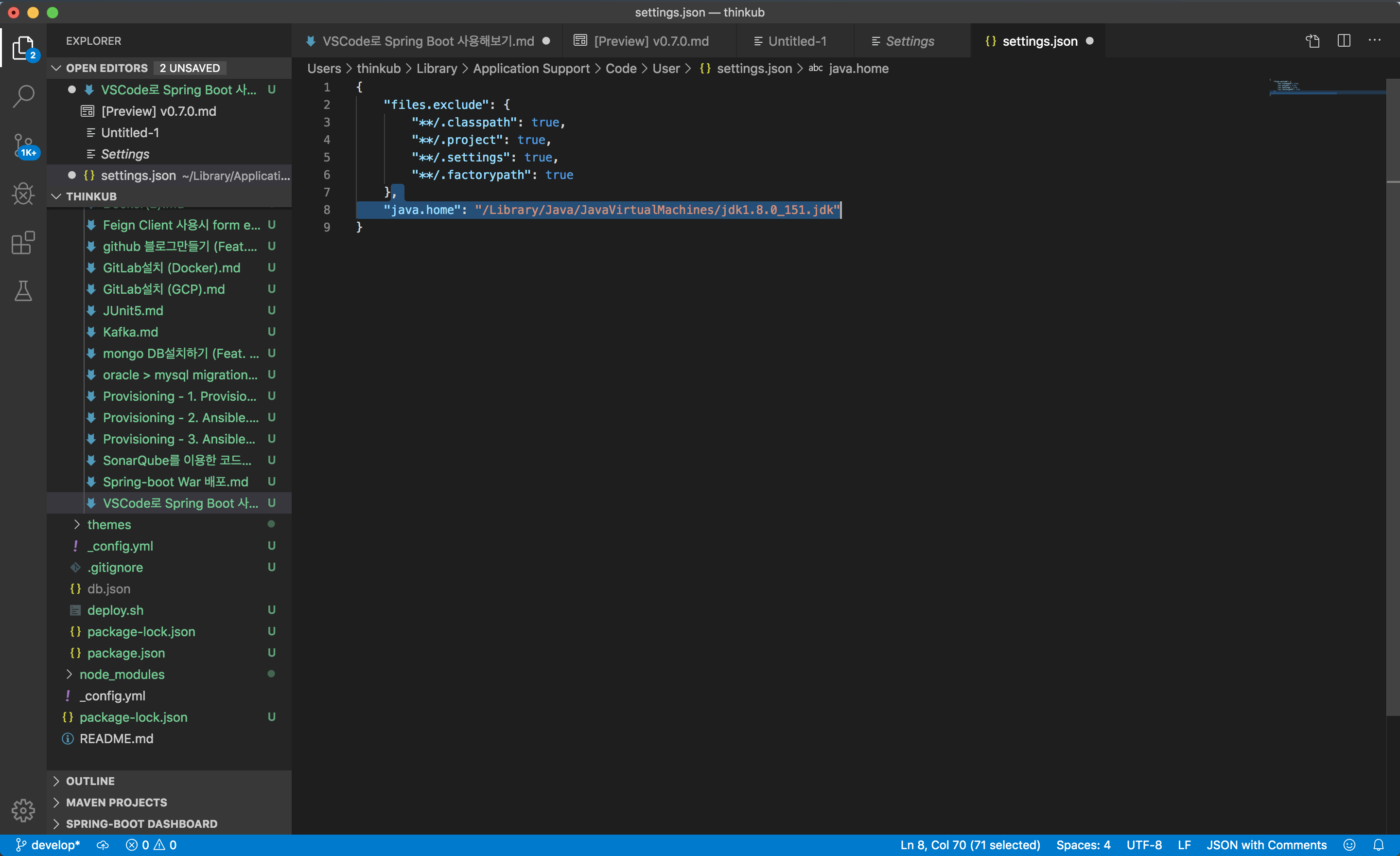
Task: Open Problems panel via errors and warnings indicator
Action: (x=151, y=845)
